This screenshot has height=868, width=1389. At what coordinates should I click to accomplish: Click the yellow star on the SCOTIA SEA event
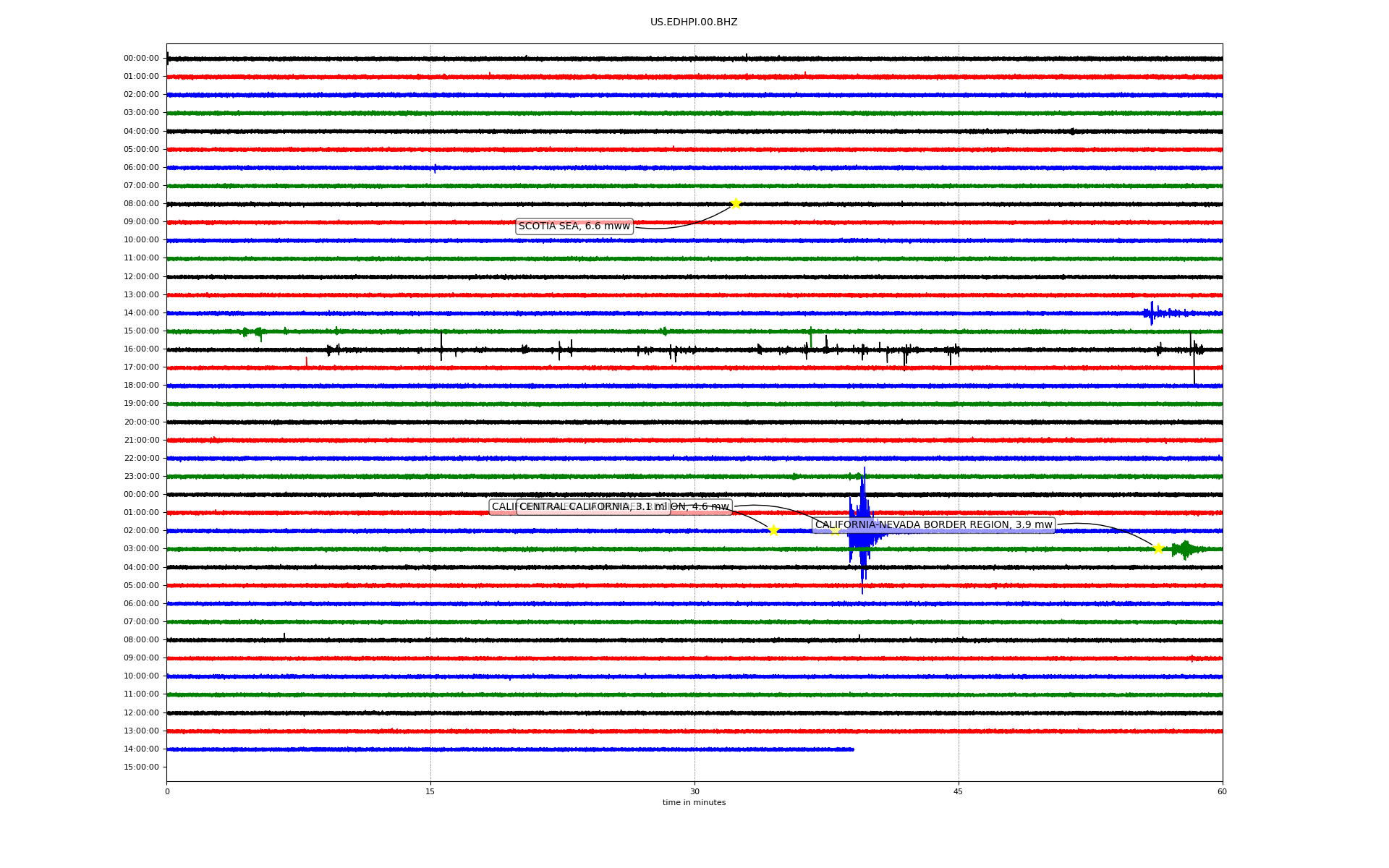click(x=736, y=203)
